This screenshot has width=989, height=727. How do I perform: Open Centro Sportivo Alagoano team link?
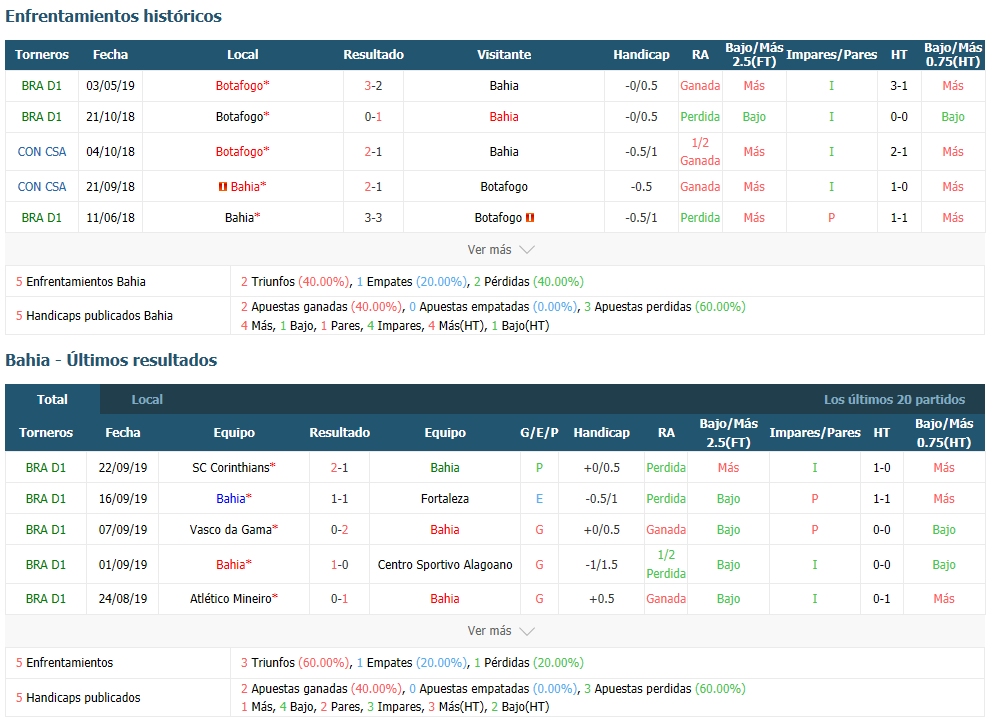(445, 565)
